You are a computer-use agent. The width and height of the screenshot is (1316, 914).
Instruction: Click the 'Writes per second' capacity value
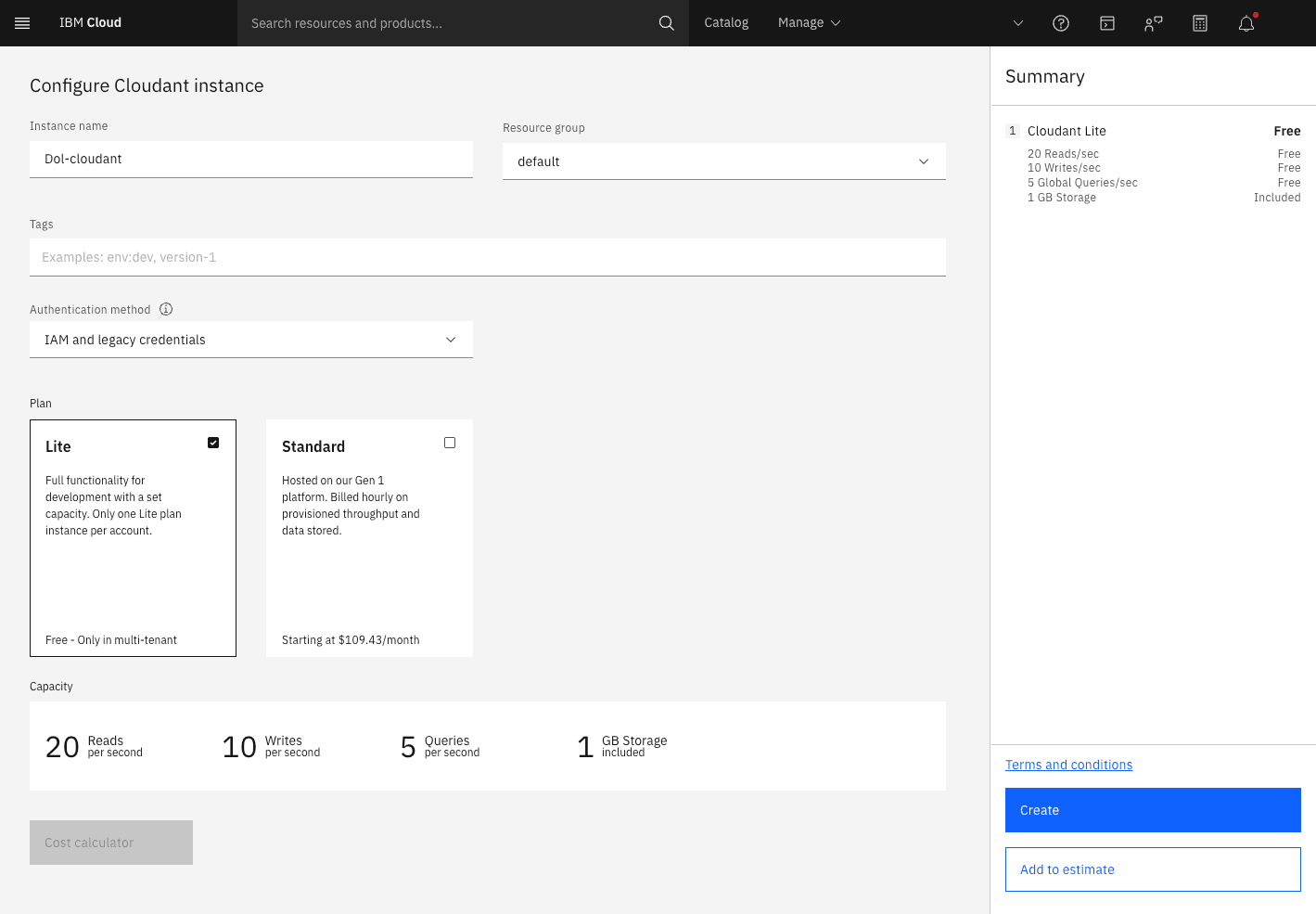point(271,746)
